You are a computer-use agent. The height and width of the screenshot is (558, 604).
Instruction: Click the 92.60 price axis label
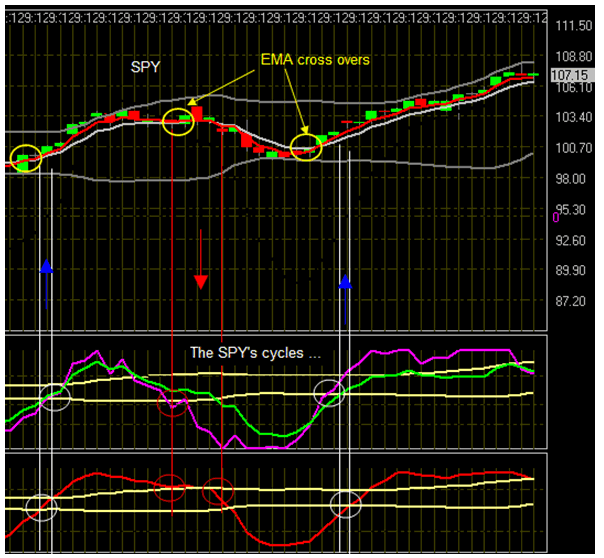570,240
